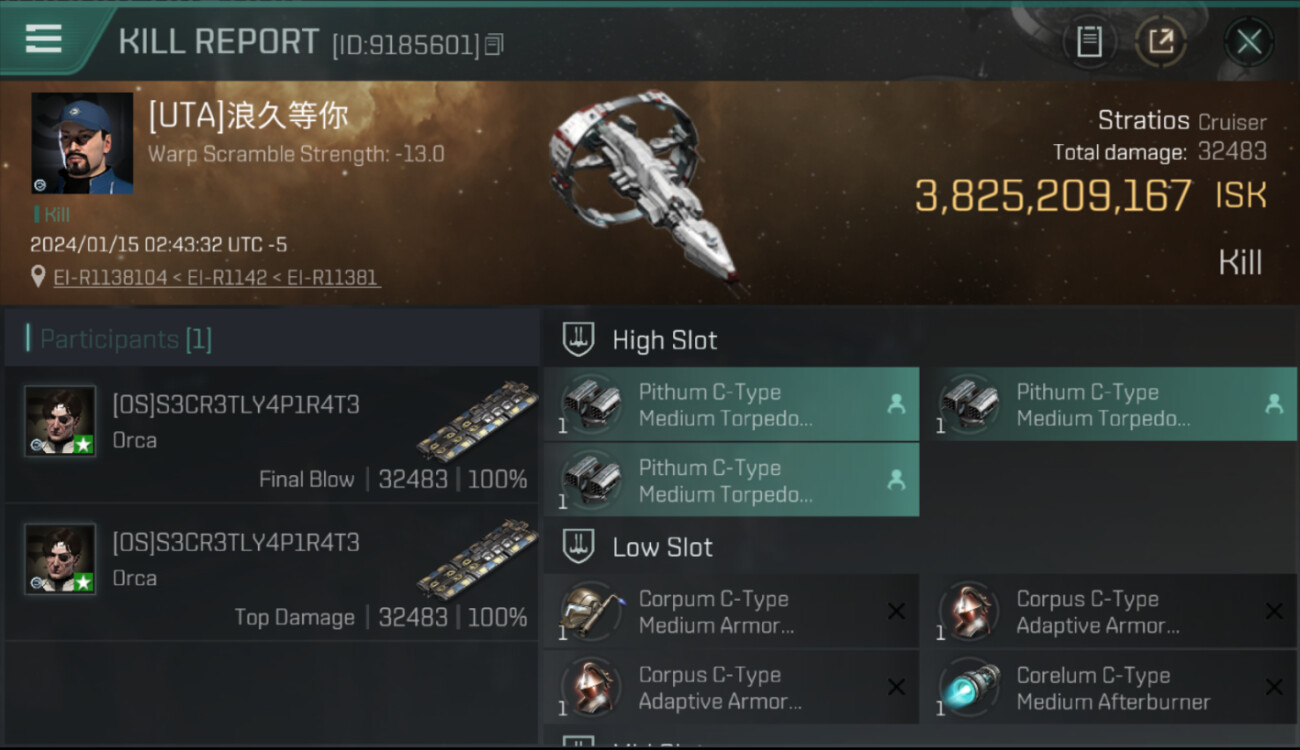Tap the Final Blow attacker's portrait
The image size is (1300, 750).
pos(61,421)
